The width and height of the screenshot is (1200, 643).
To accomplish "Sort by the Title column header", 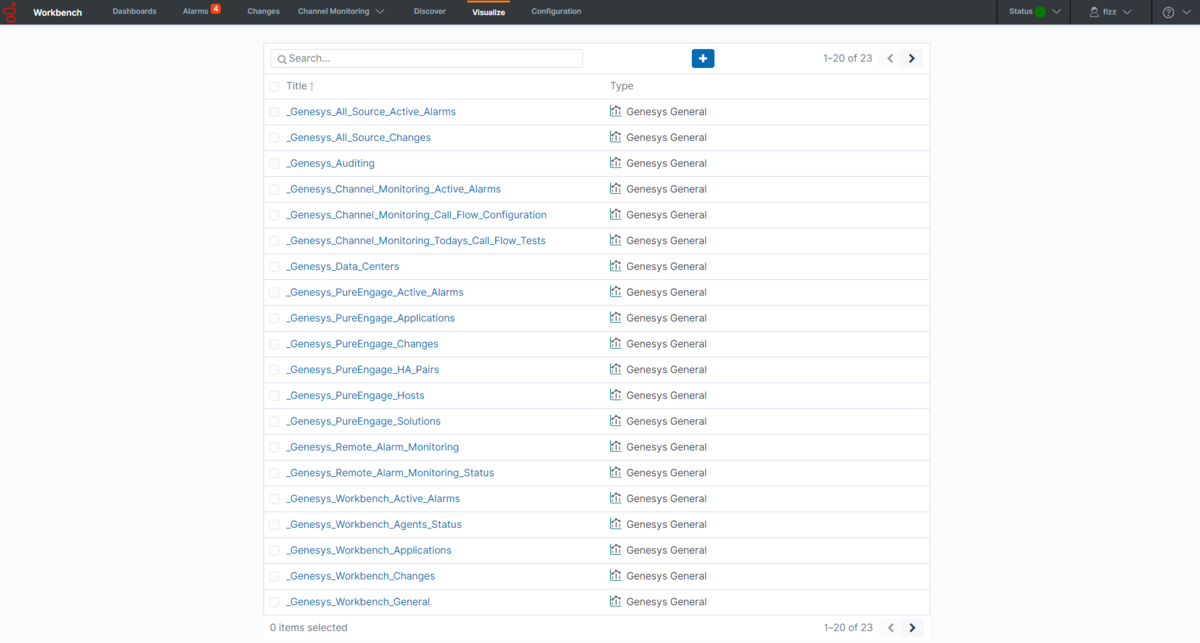I will tap(299, 87).
